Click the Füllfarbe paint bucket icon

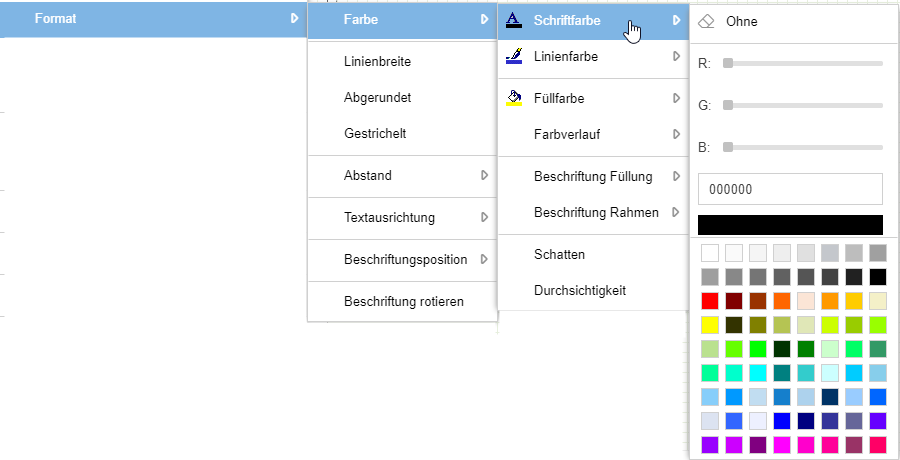[x=513, y=98]
